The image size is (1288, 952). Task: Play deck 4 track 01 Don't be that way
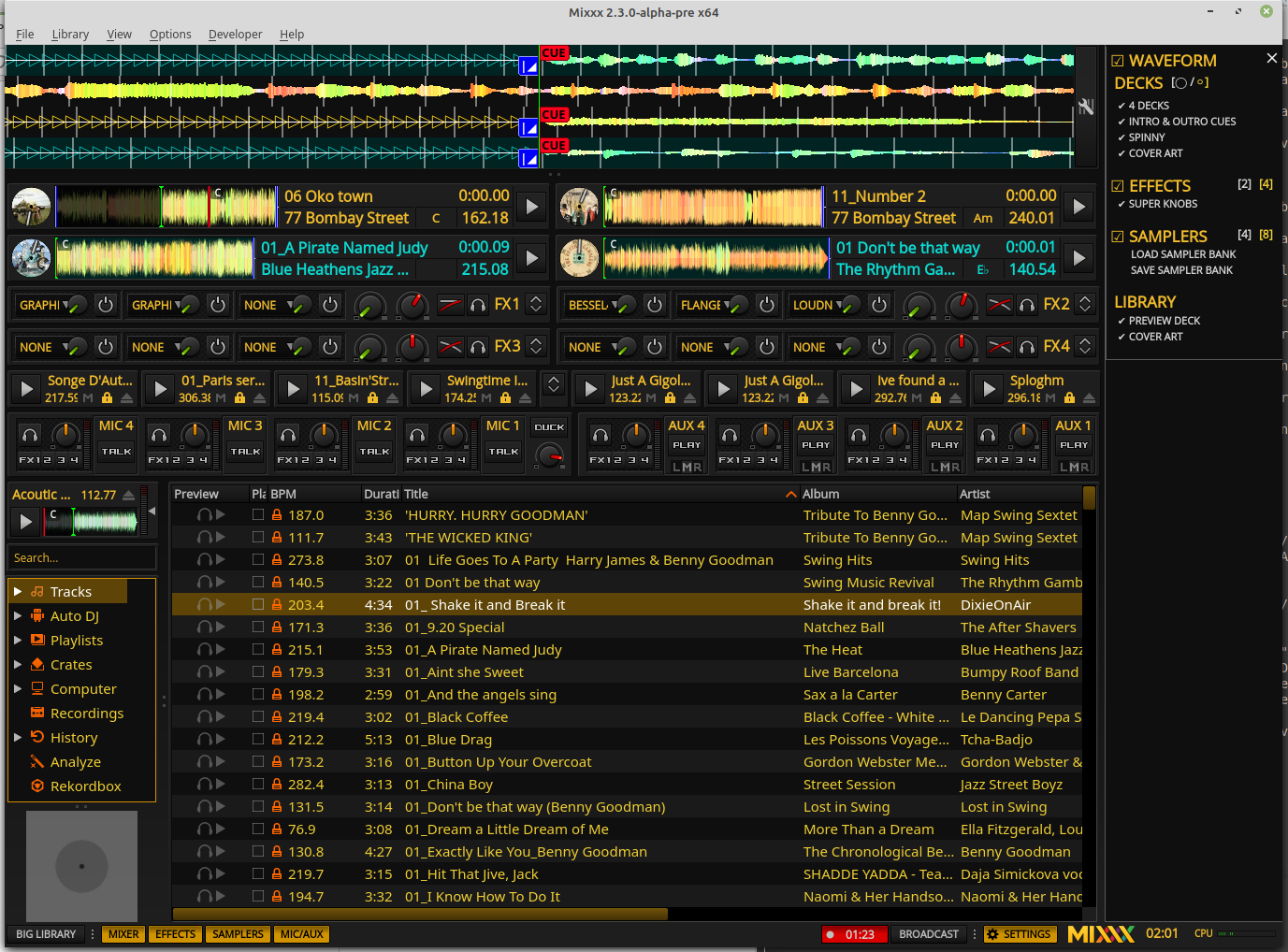1079,258
